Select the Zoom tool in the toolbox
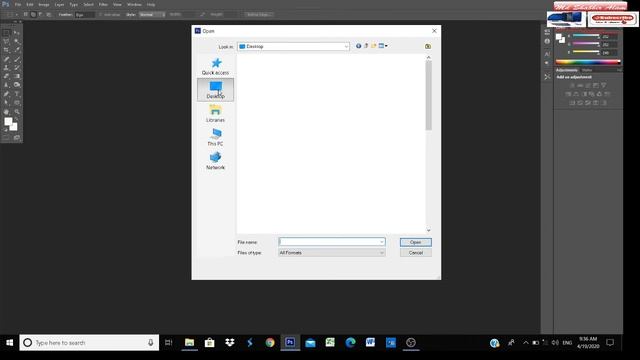640x360 pixels. (x=17, y=111)
